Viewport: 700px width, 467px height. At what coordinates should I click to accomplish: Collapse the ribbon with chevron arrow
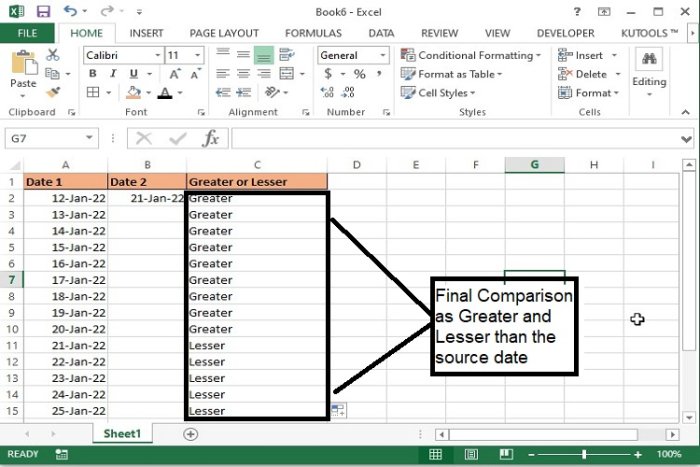[x=686, y=112]
